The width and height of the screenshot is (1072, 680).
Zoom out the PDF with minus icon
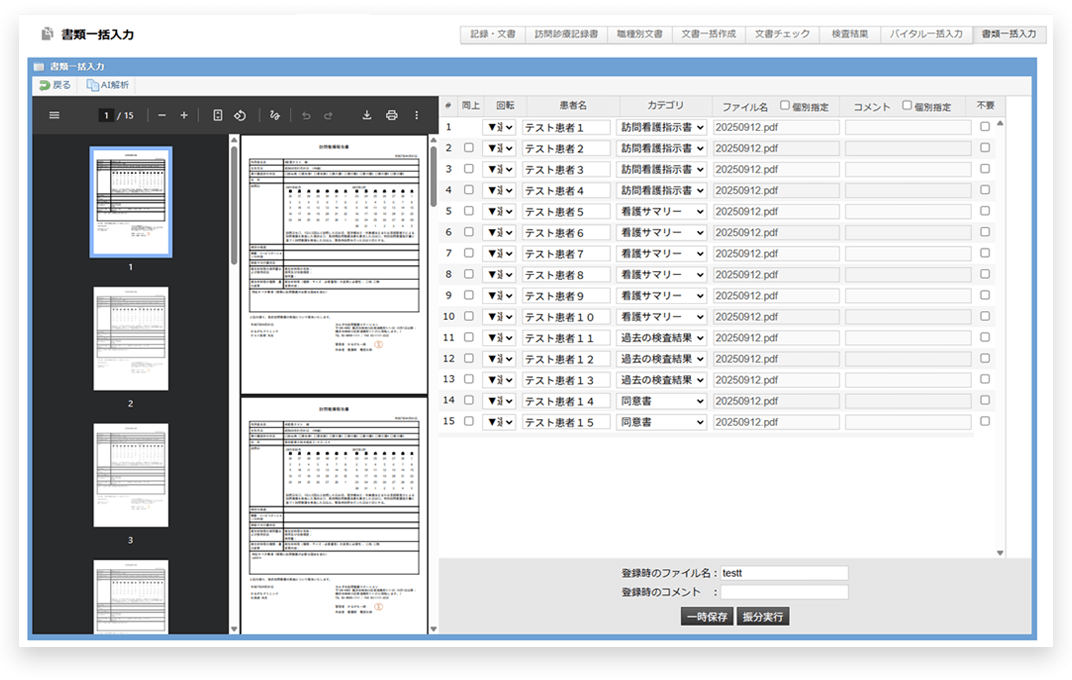tap(162, 116)
